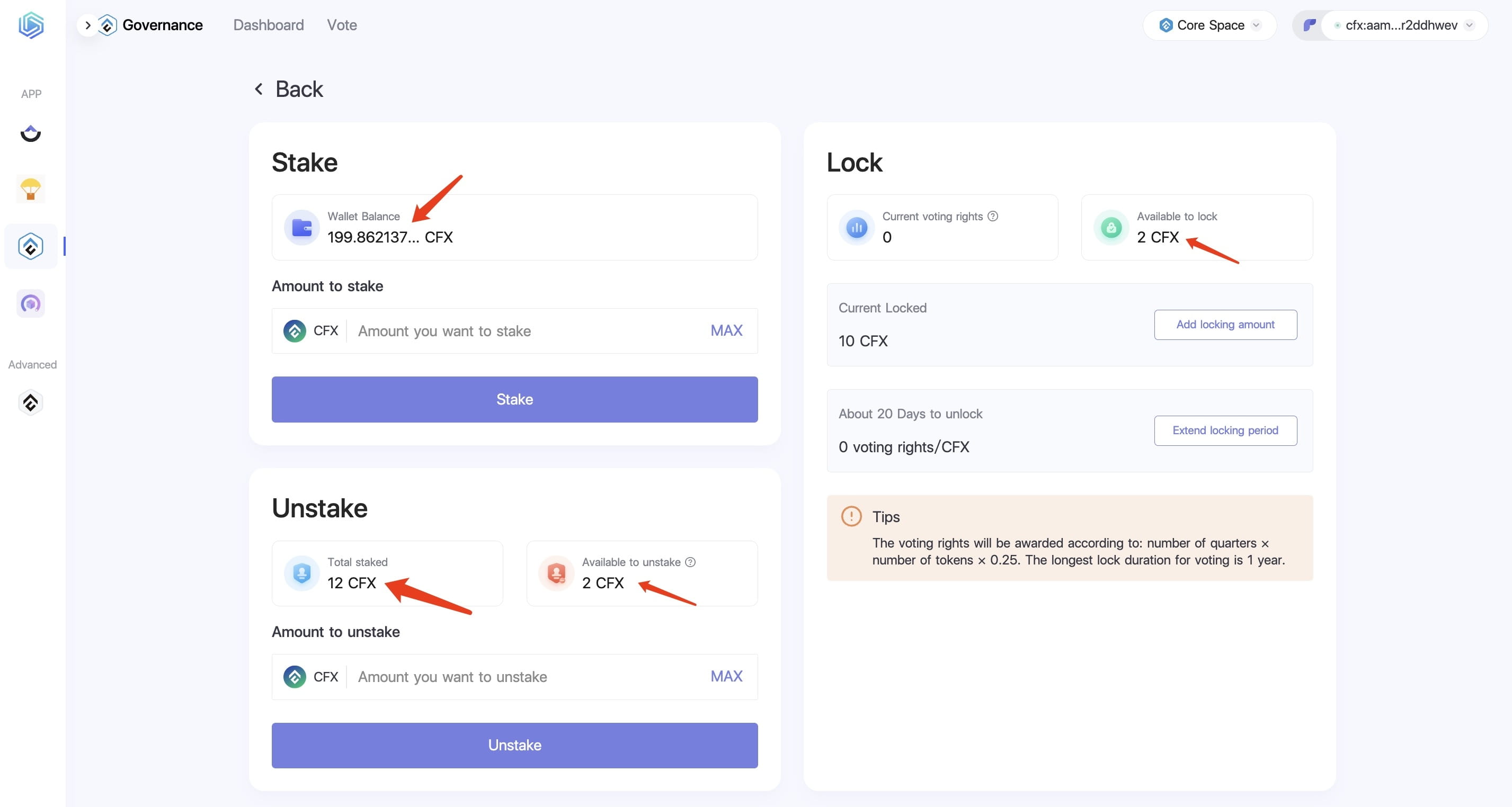Focus the Amount you want to stake field
The image size is (1512, 807).
point(527,331)
